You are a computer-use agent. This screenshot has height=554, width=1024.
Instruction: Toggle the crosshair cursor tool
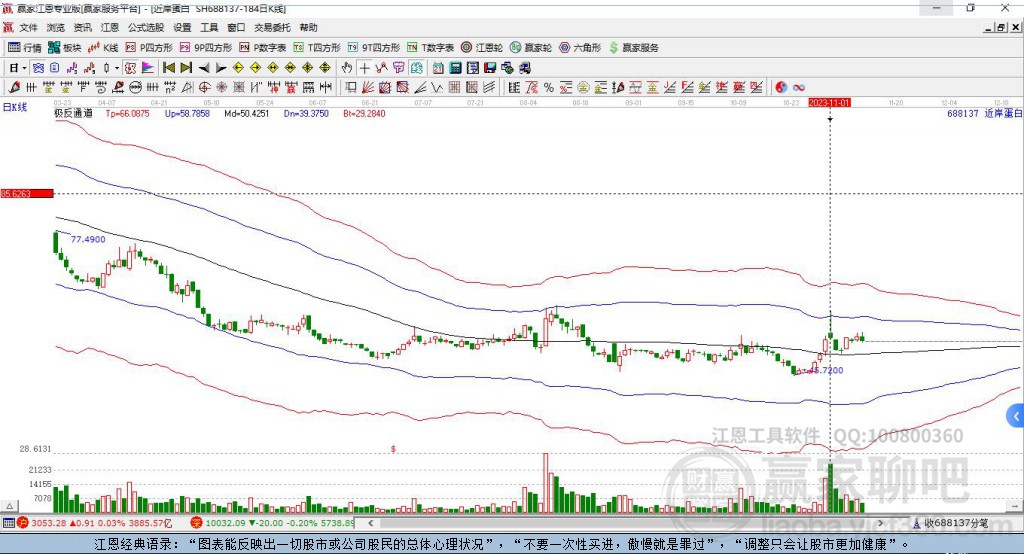tap(364, 68)
